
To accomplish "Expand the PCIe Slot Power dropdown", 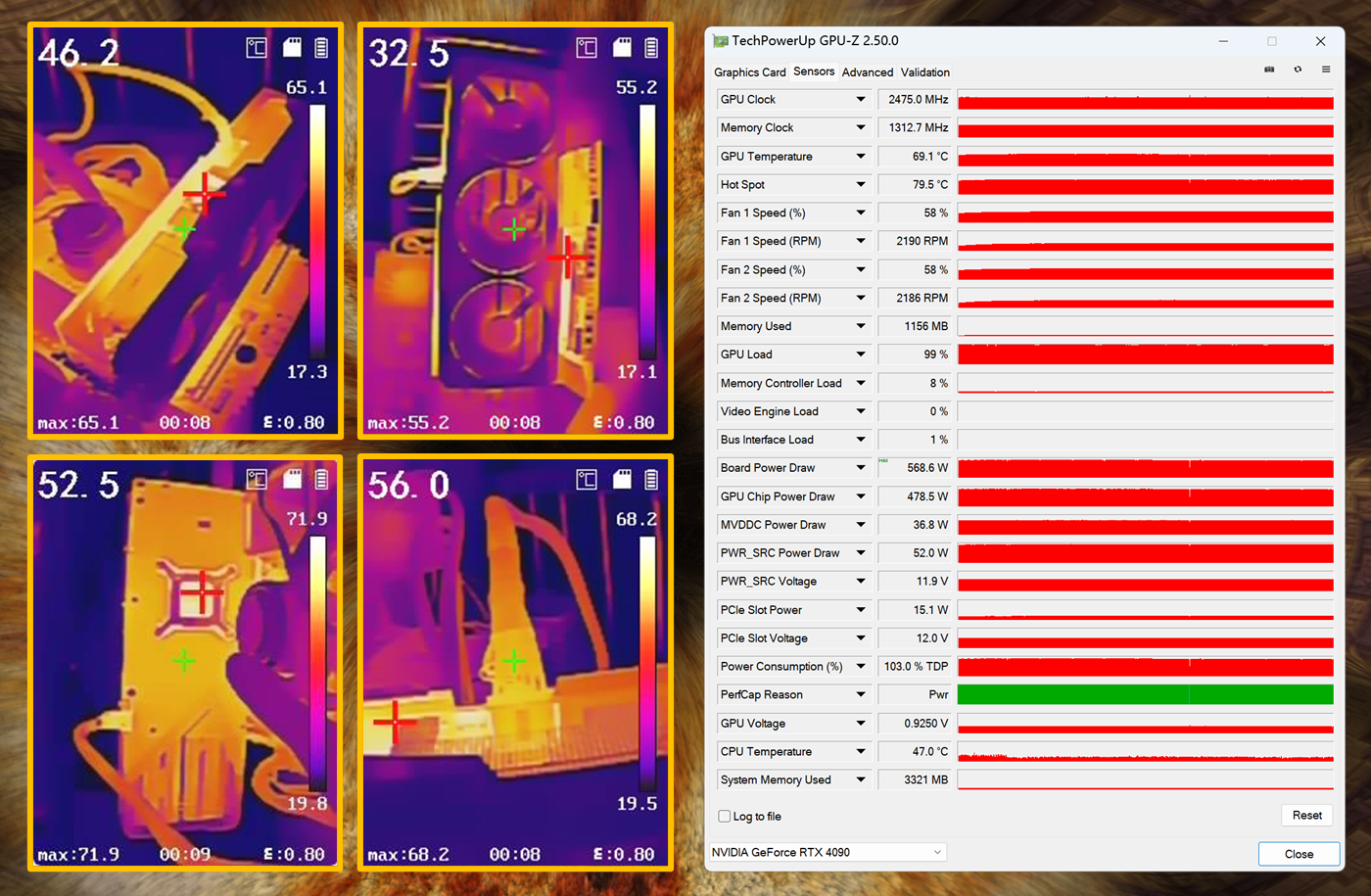I will click(x=861, y=610).
